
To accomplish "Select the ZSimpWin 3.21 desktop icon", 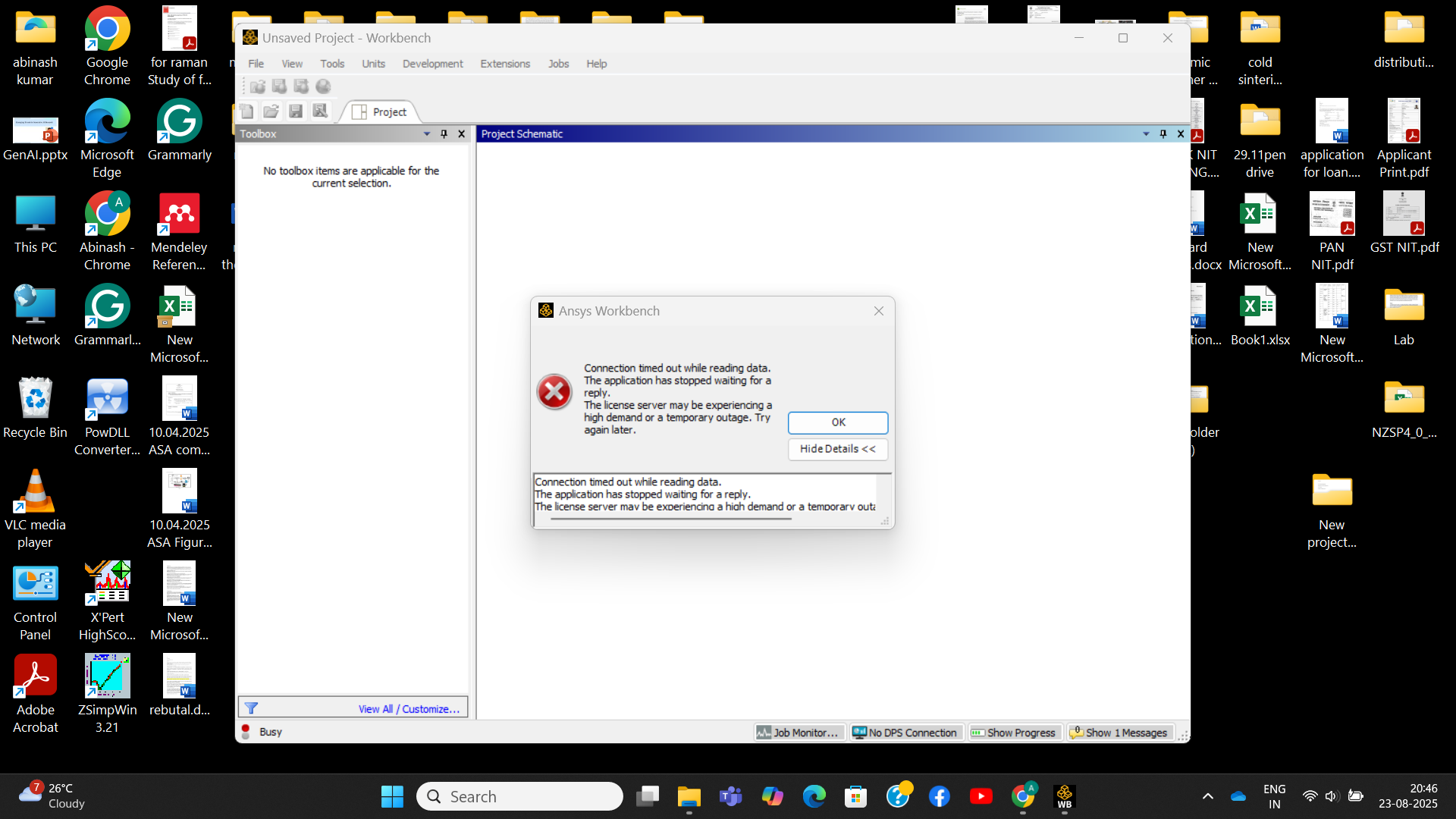I will [x=107, y=694].
